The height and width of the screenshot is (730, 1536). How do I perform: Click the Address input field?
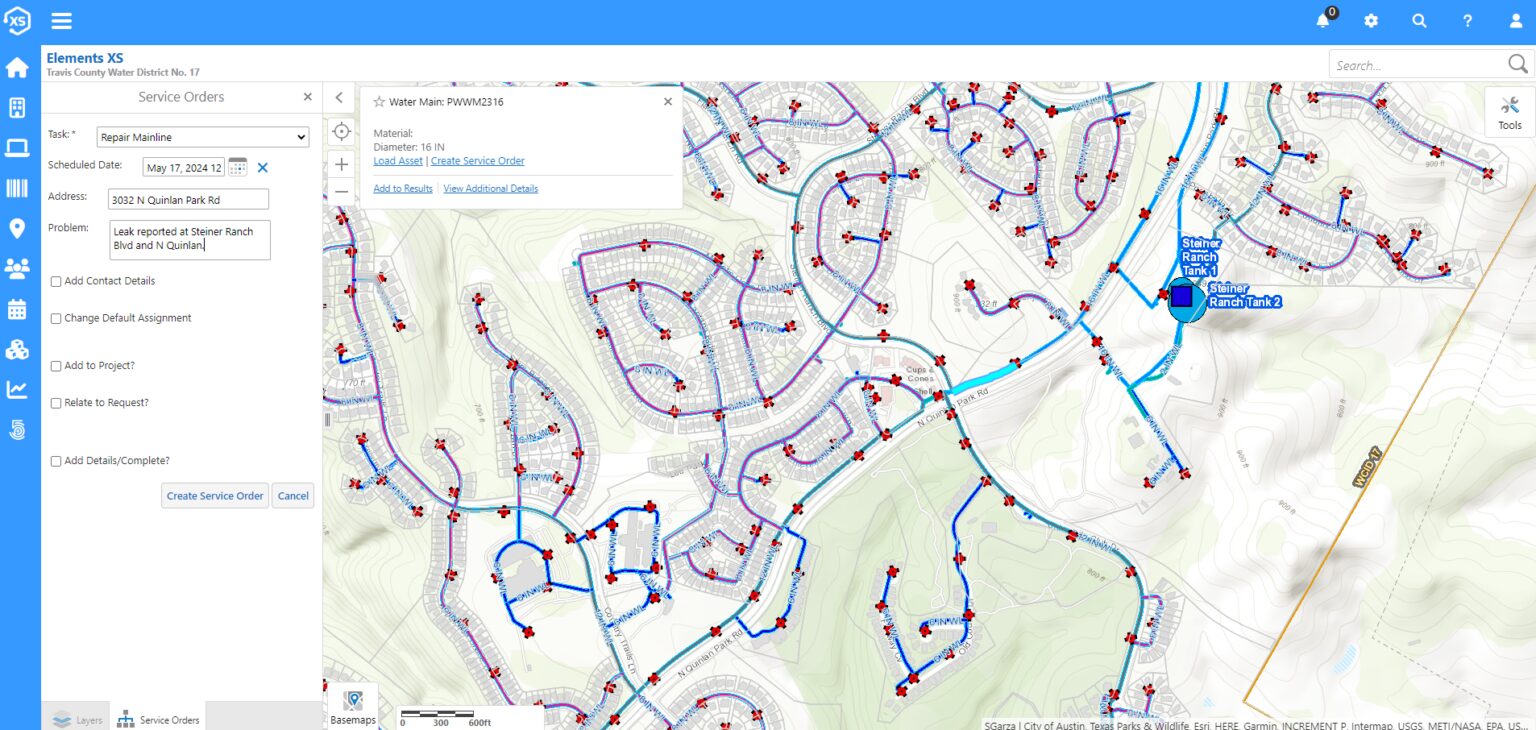click(x=188, y=200)
